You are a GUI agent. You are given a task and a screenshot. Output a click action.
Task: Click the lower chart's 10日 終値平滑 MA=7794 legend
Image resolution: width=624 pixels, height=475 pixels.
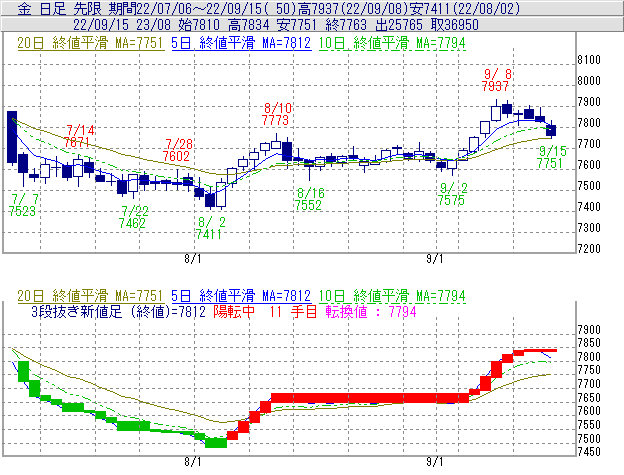tap(392, 296)
